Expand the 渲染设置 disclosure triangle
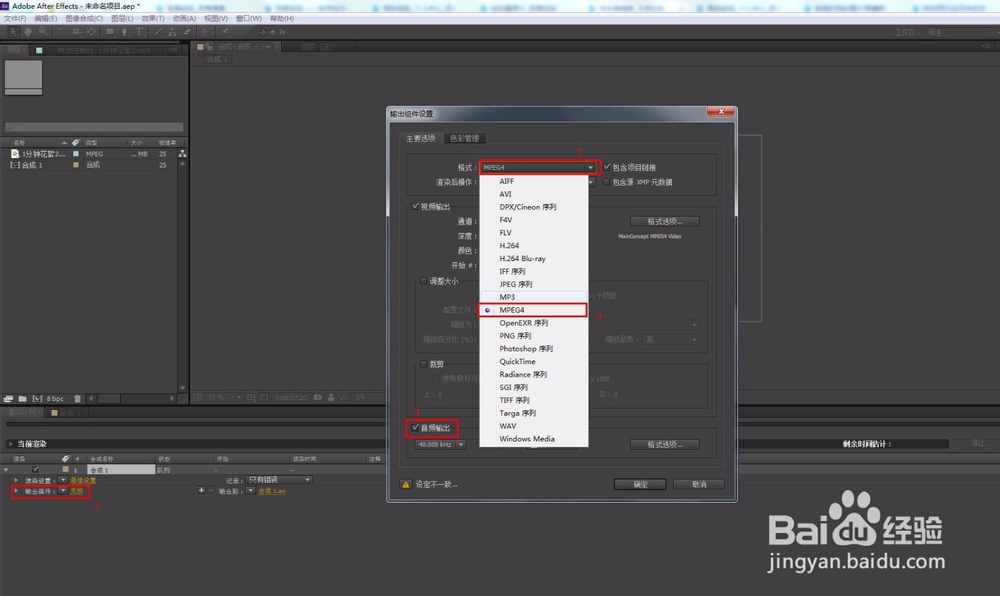 tap(16, 480)
